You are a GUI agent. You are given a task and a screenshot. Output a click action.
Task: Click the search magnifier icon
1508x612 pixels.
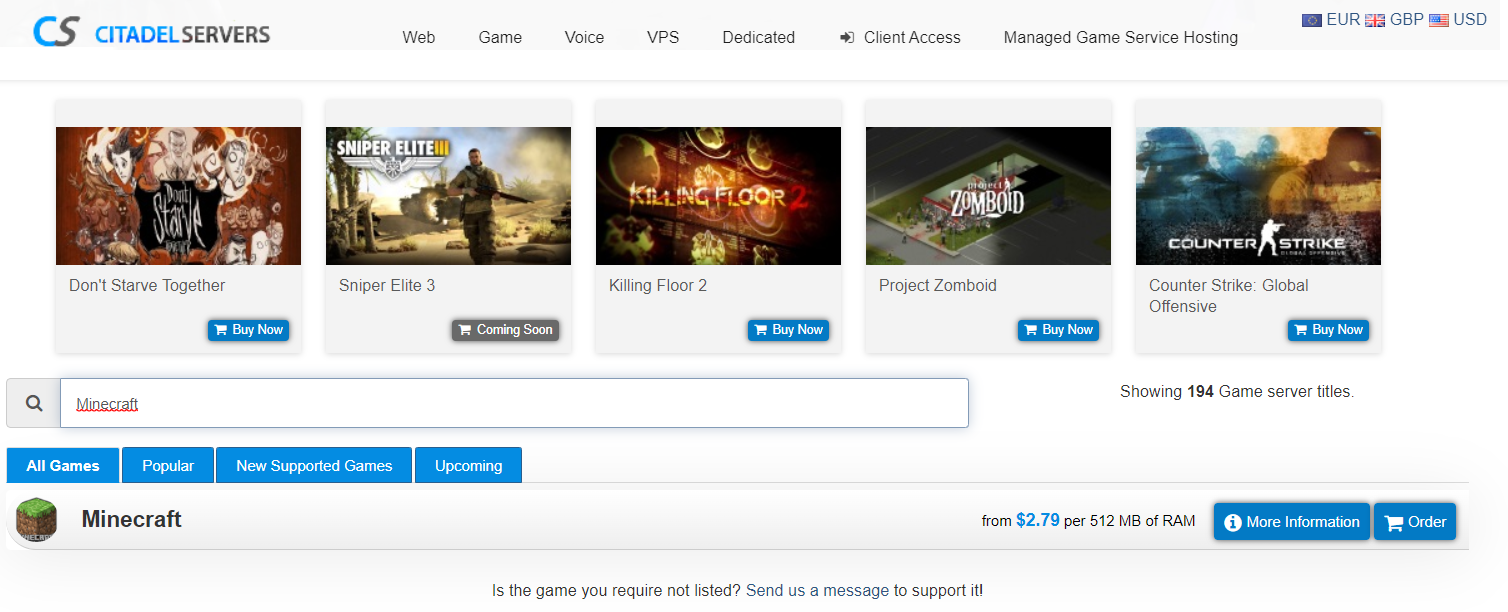34,403
